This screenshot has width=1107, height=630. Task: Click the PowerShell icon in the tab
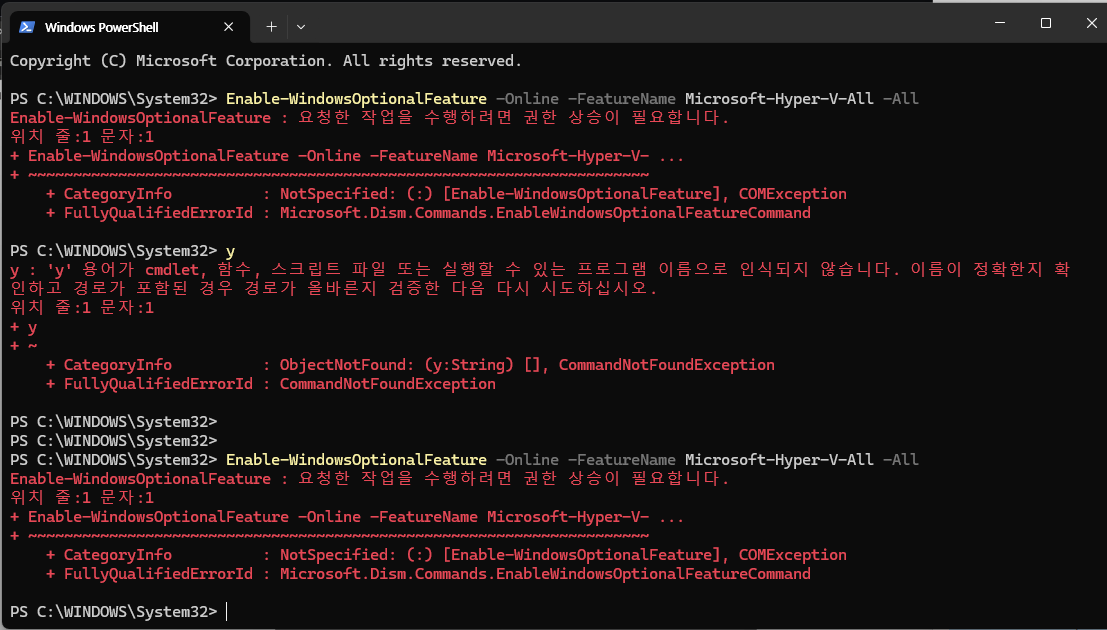pyautogui.click(x=27, y=27)
